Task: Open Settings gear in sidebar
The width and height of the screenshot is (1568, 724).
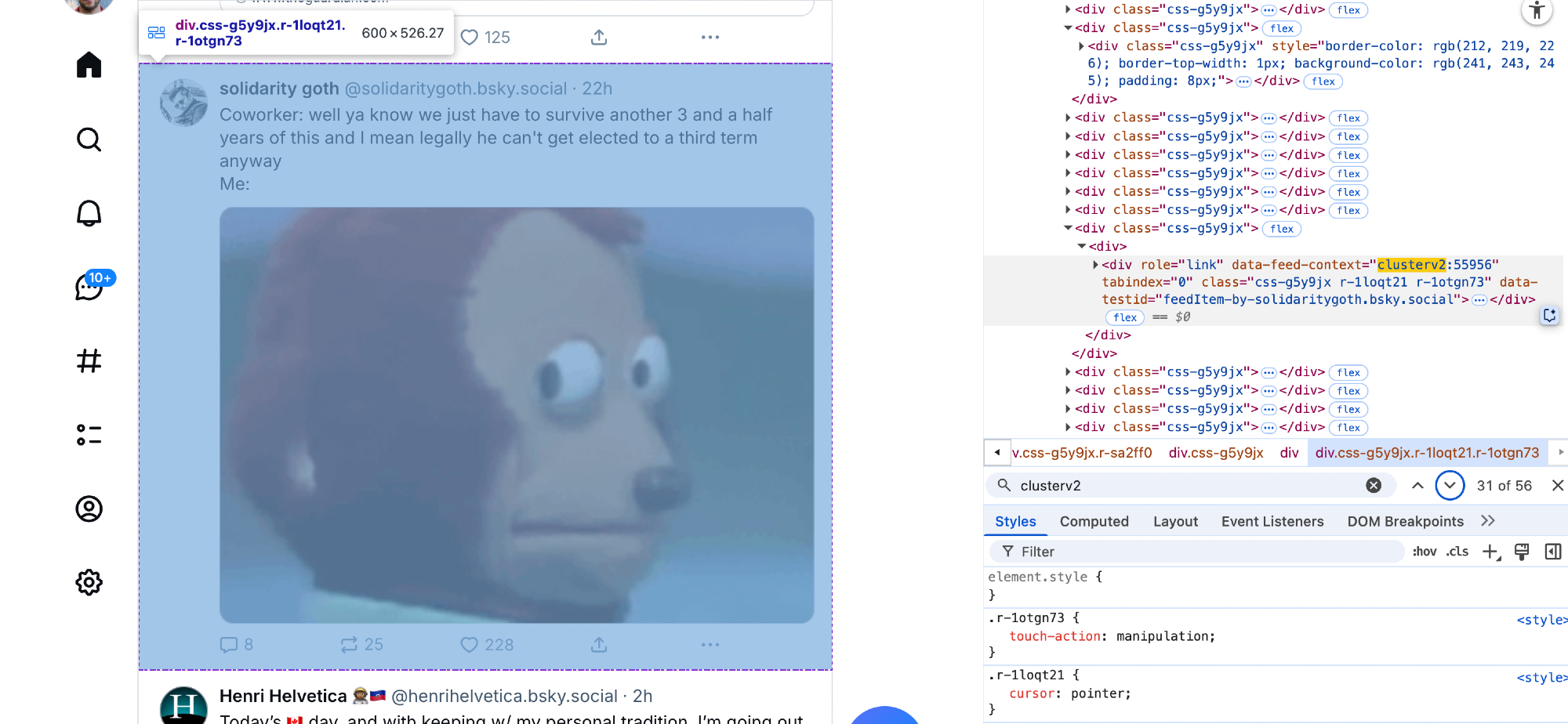Action: [x=89, y=582]
